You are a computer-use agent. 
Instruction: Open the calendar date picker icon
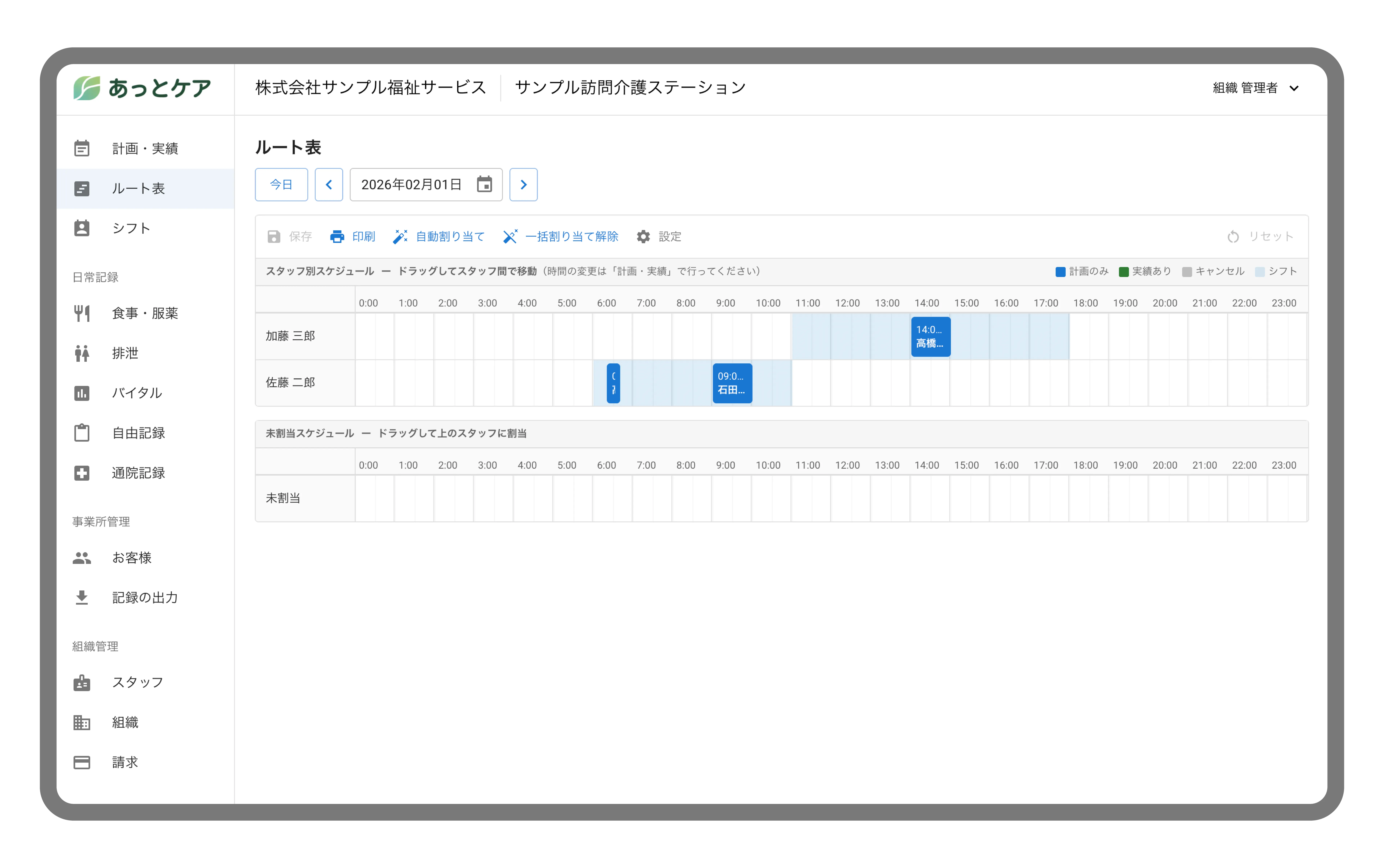485,184
